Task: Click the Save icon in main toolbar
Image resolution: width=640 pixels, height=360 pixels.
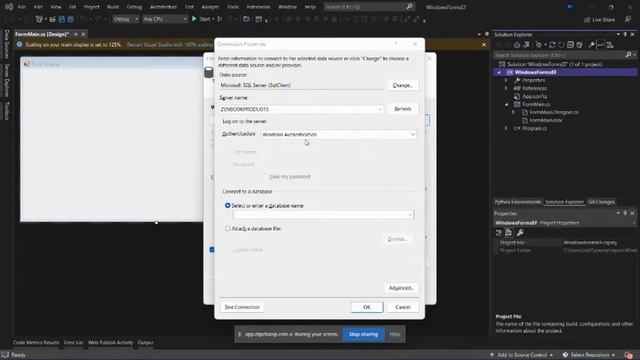Action: pos(62,19)
